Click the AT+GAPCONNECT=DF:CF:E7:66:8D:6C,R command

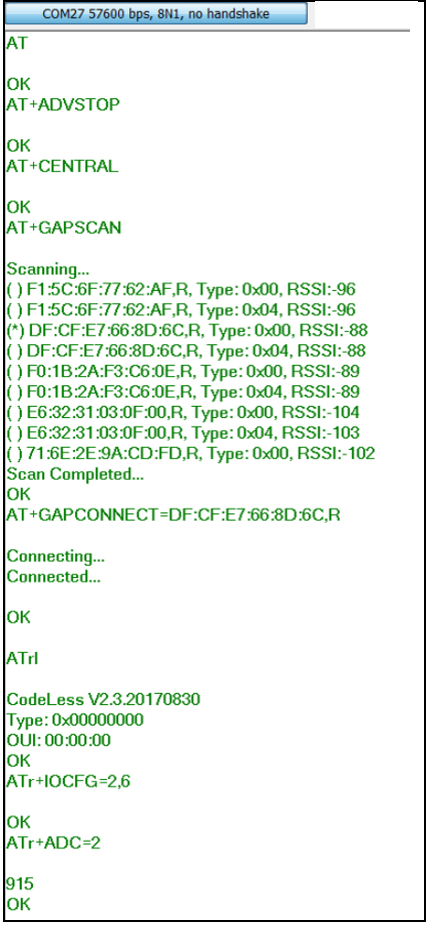point(173,516)
